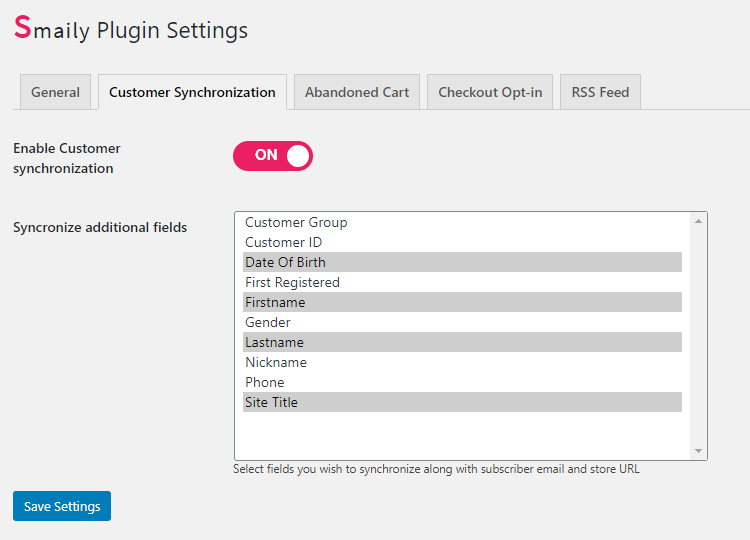The height and width of the screenshot is (540, 750).
Task: Click the Smaily pink S logo
Action: (22, 27)
